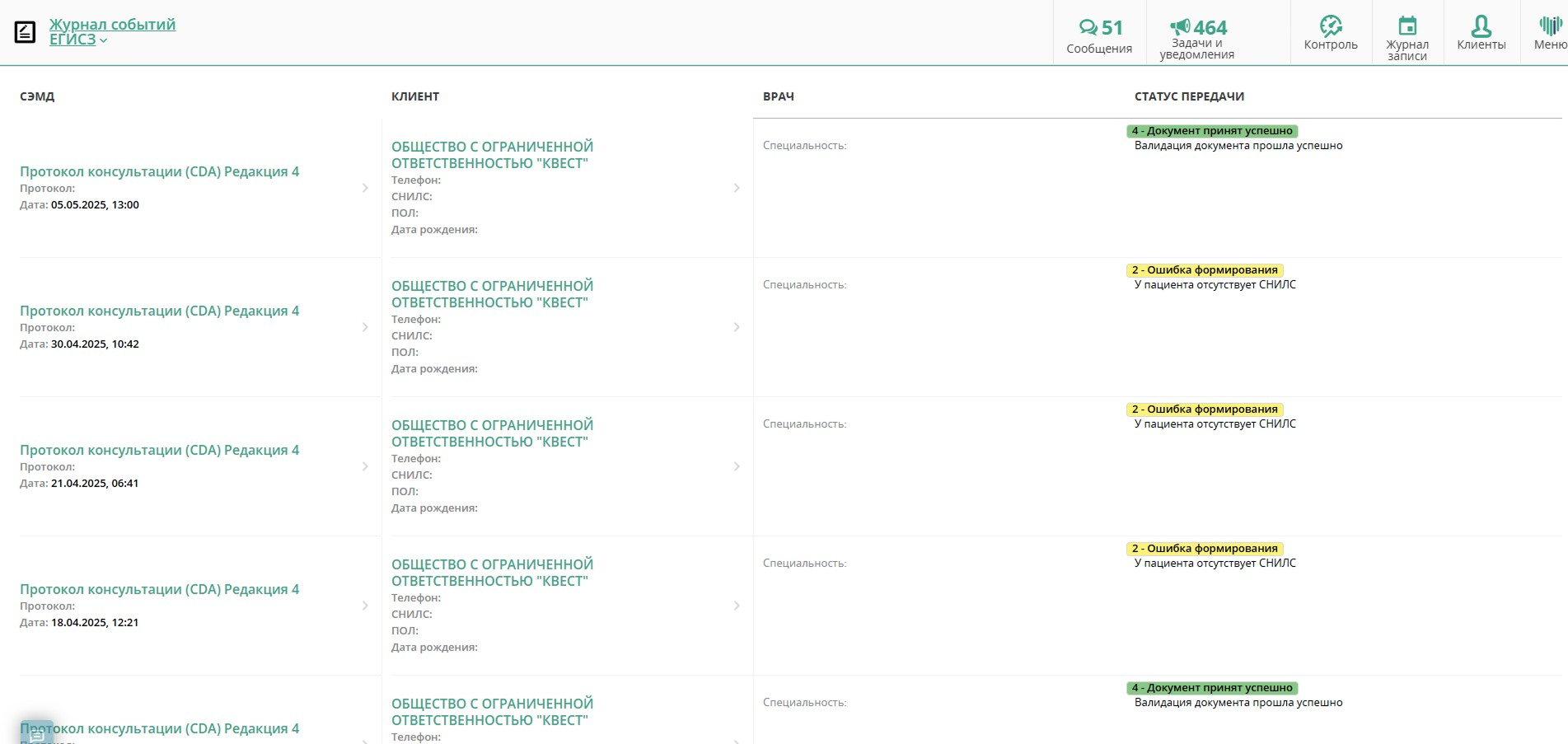1568x744 pixels.
Task: Open the КВЕСТ client in the 30.04.2025 row
Action: point(492,294)
